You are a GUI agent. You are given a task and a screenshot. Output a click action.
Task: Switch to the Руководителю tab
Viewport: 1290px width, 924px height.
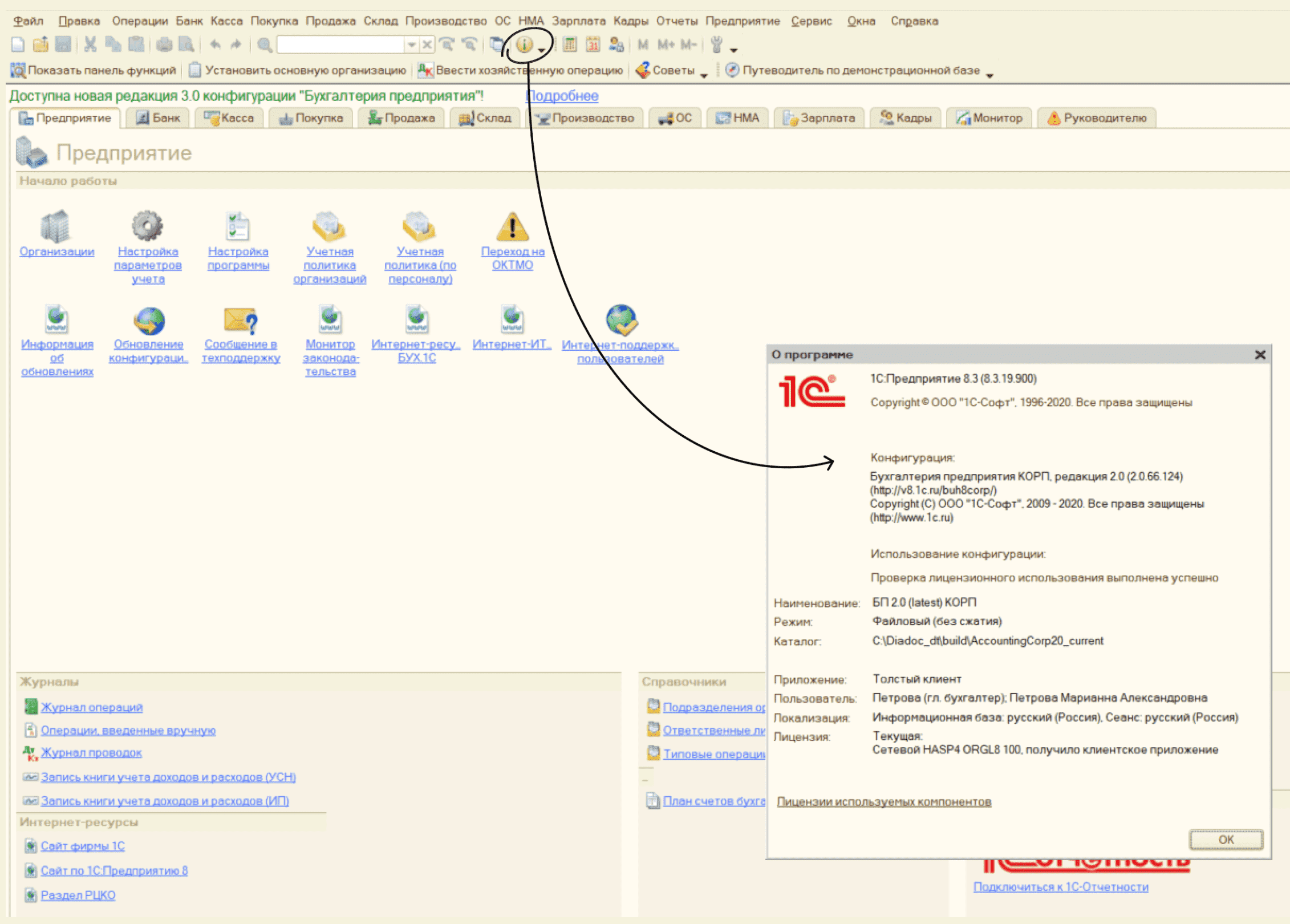click(x=1096, y=118)
